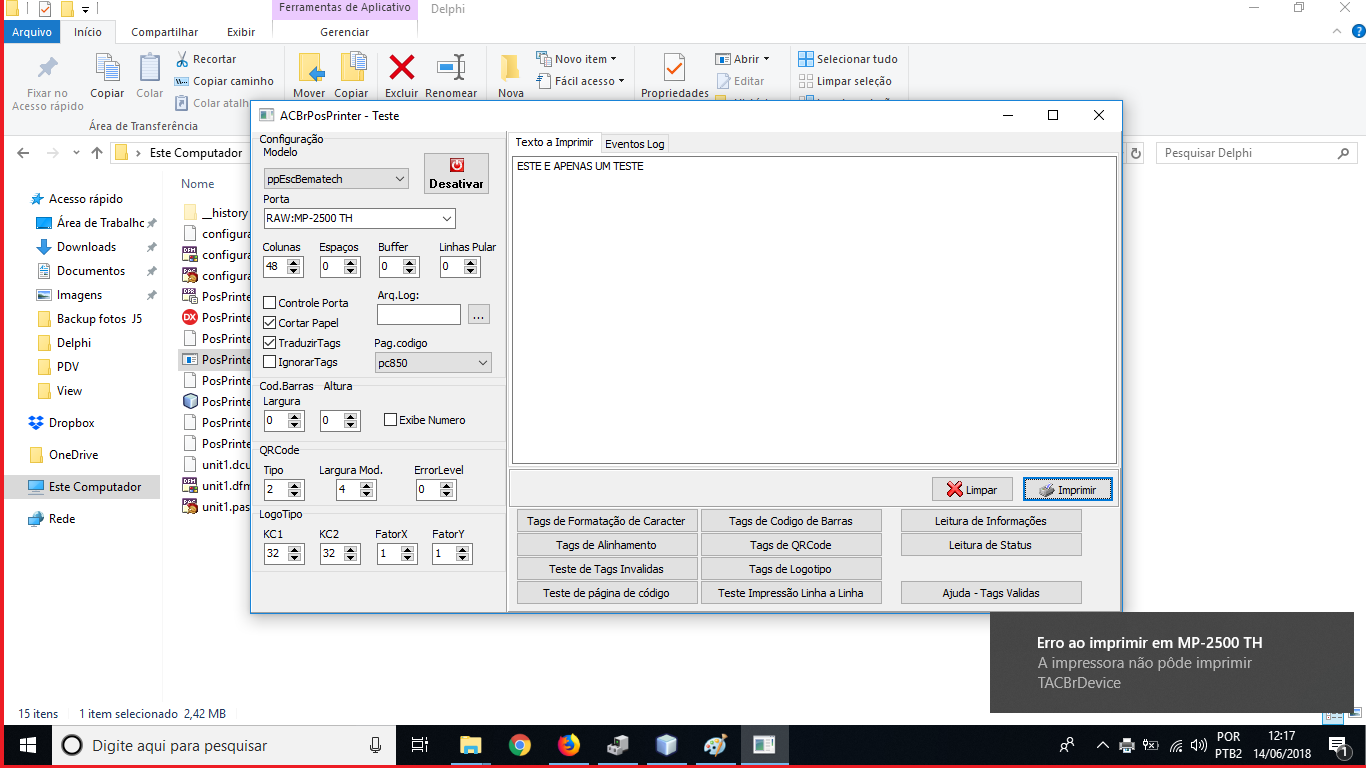
Task: Select the Texto a Imprimir tab
Action: pyautogui.click(x=554, y=143)
